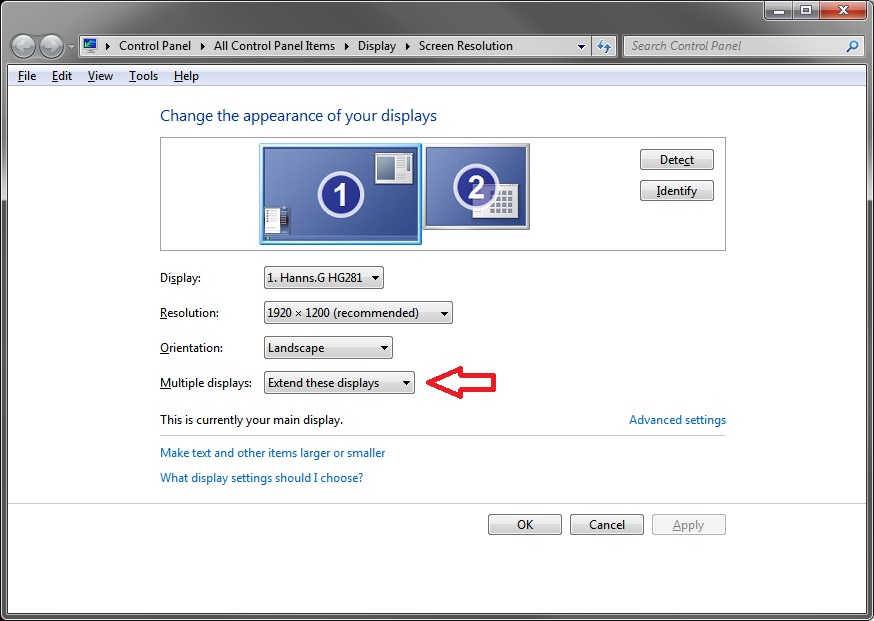Click the Detect button
This screenshot has width=874, height=621.
coord(677,160)
